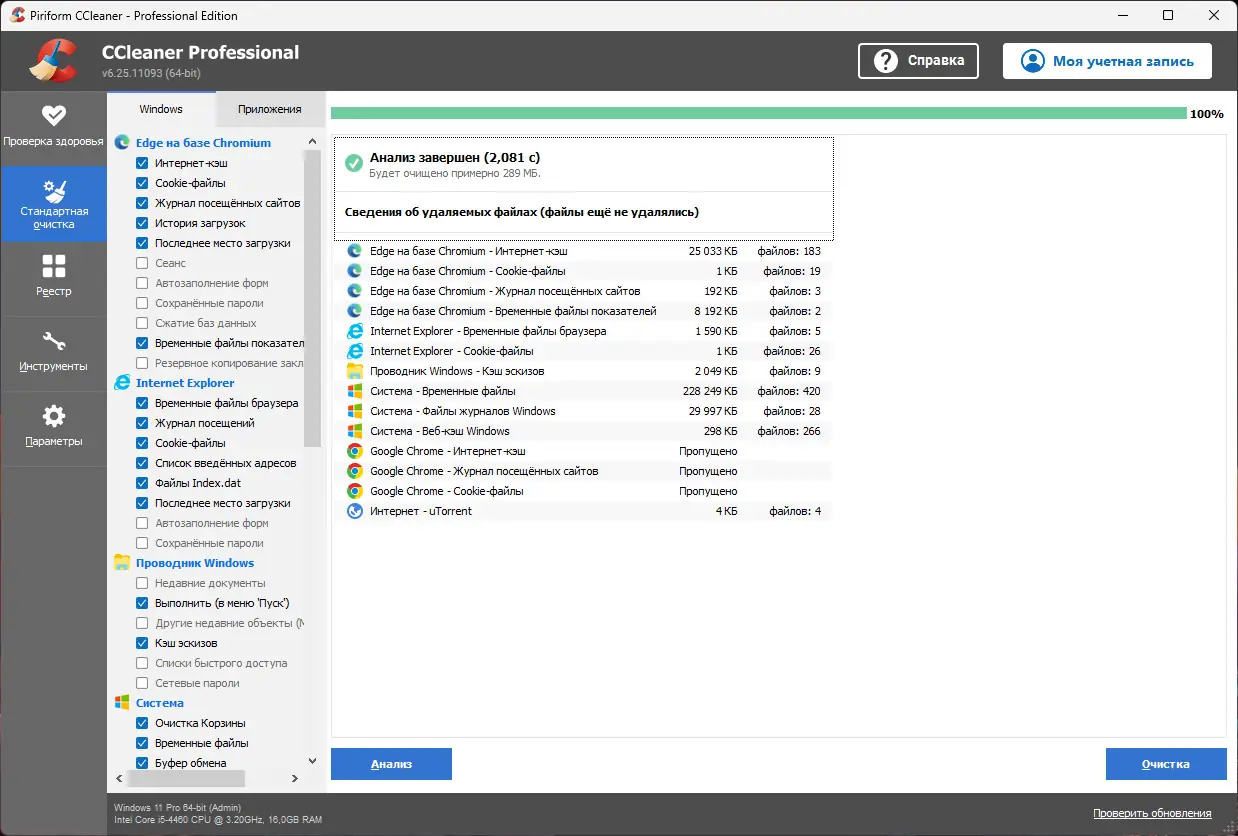This screenshot has height=836, width=1238.
Task: Click the account avatar icon
Action: pos(1033,61)
